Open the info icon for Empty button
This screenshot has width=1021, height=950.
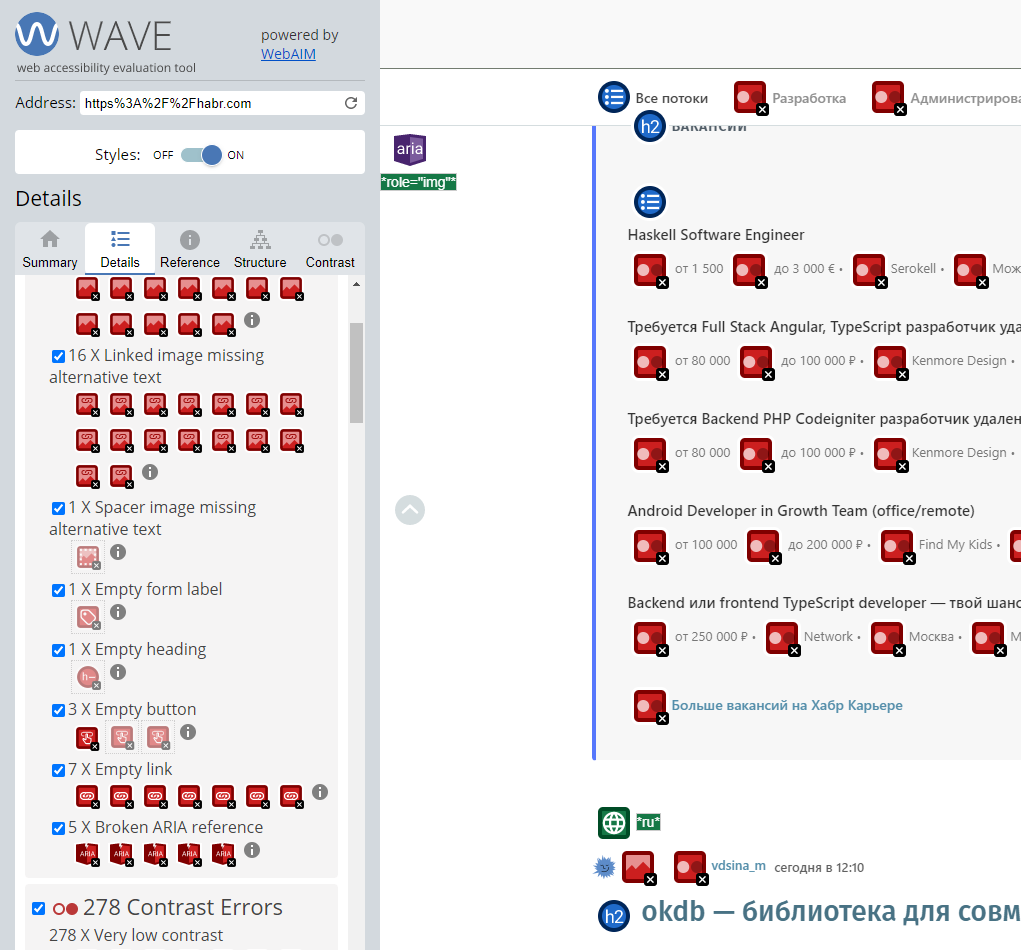(188, 732)
